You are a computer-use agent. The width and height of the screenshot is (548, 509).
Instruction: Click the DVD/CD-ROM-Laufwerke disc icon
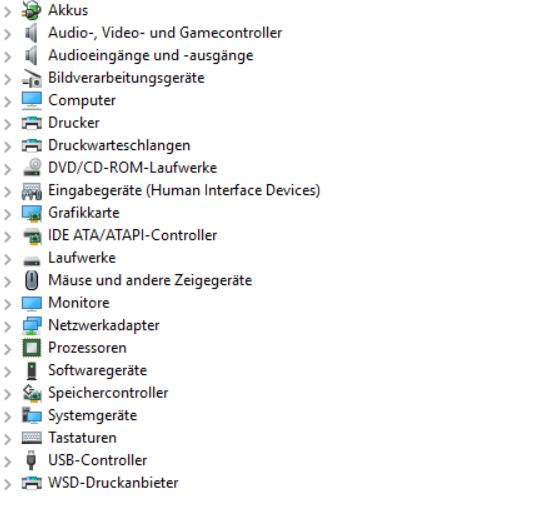click(31, 167)
